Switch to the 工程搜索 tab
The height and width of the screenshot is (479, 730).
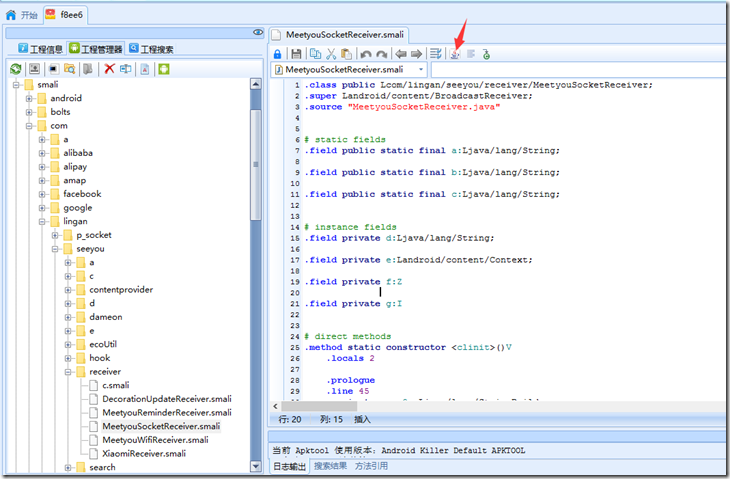click(152, 49)
